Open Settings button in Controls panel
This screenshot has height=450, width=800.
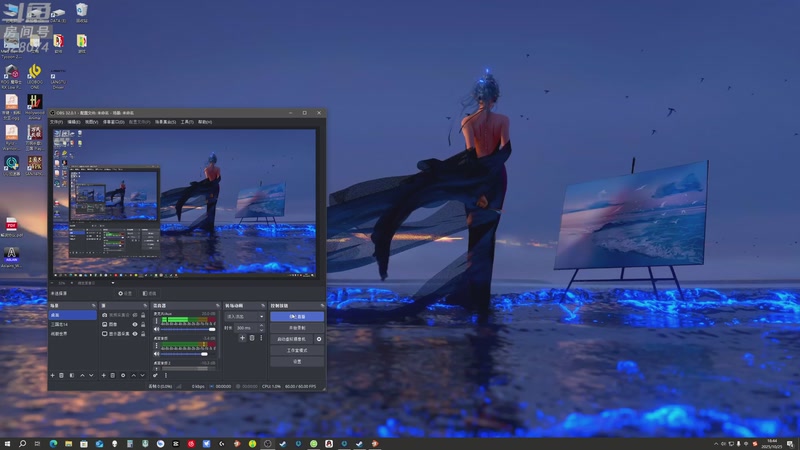[297, 362]
